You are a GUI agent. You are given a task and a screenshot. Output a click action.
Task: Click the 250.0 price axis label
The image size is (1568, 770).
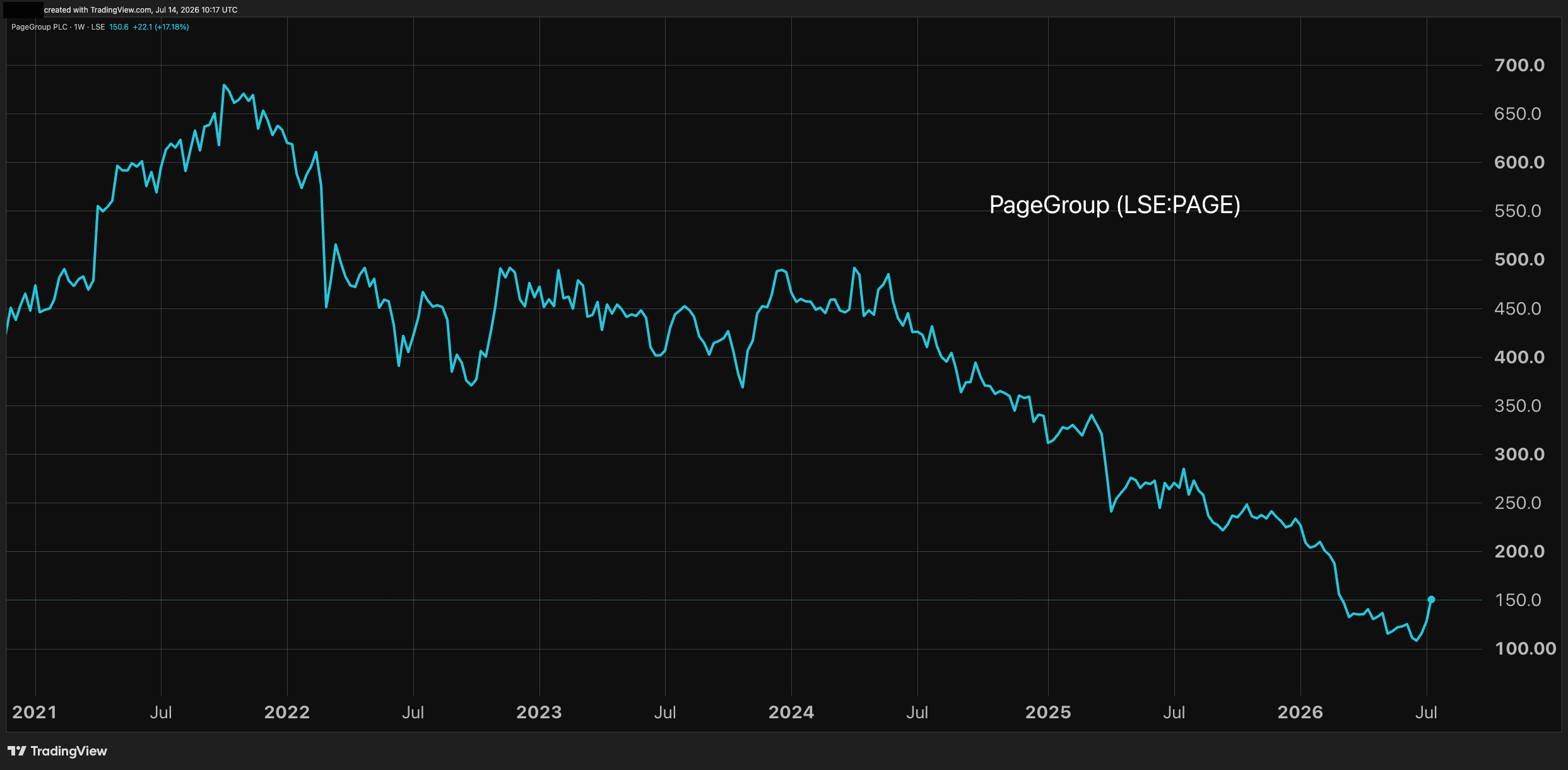point(1518,503)
